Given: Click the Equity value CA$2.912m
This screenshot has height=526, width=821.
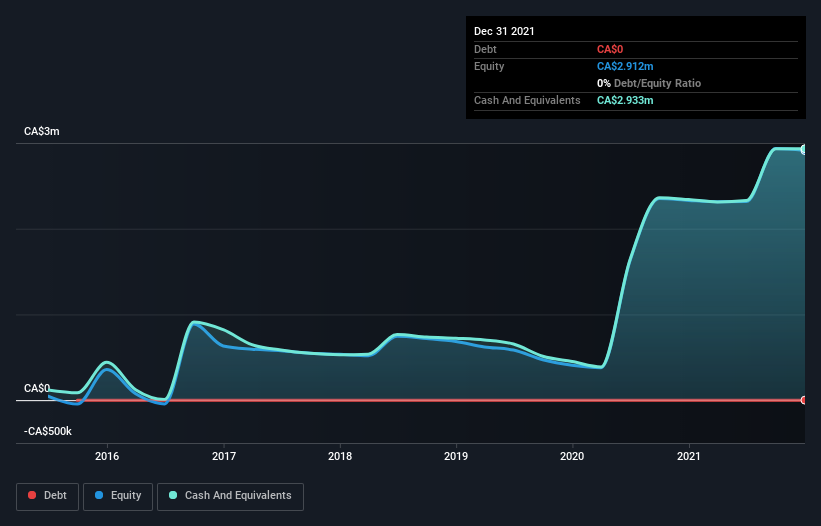Looking at the screenshot, I should [625, 66].
